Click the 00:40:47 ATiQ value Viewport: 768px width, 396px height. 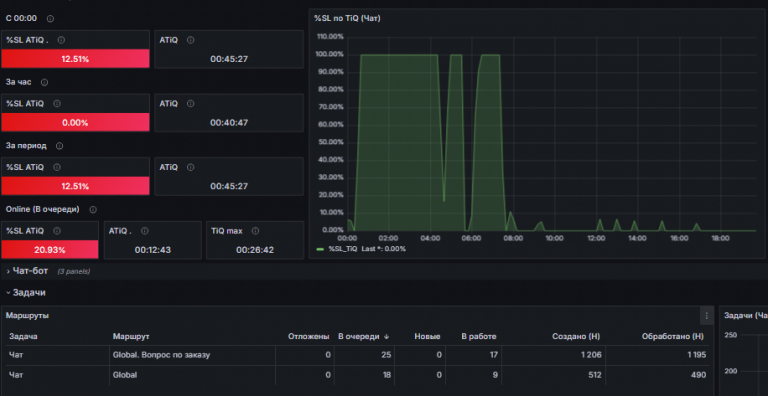point(229,123)
